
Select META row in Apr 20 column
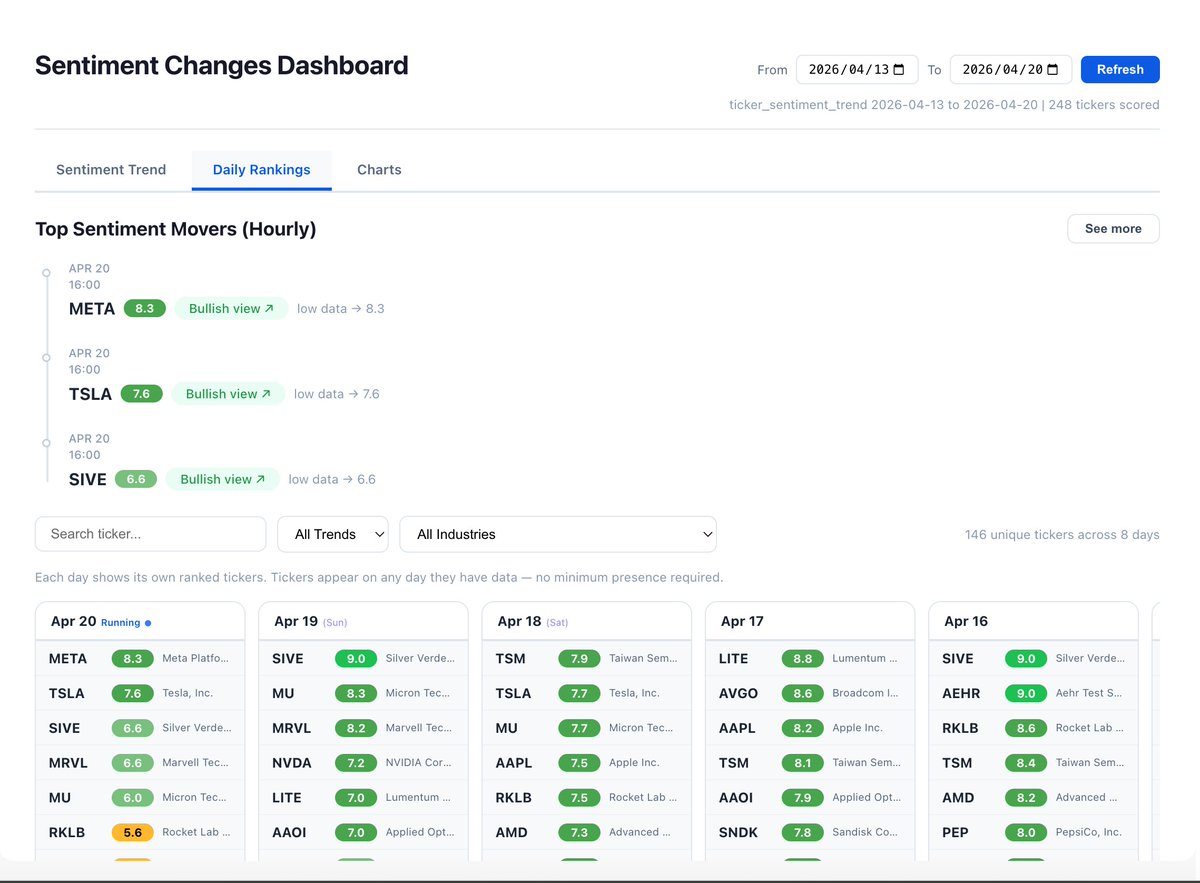[x=140, y=658]
